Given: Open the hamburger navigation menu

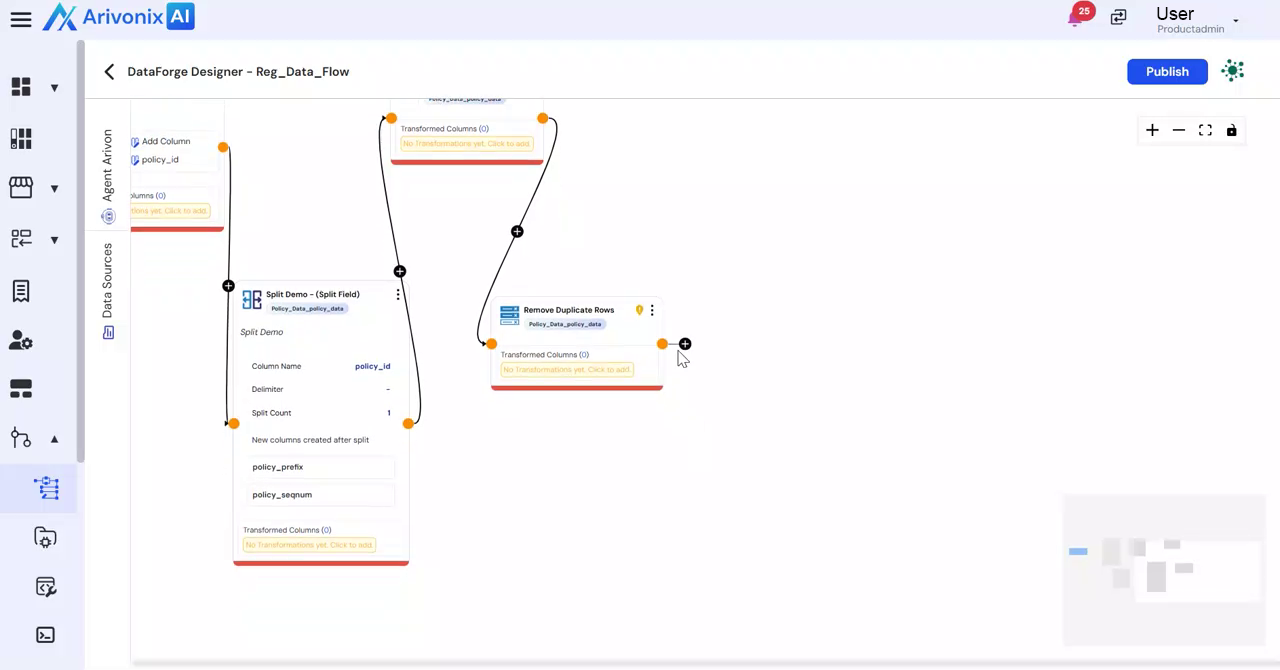Looking at the screenshot, I should coord(21,20).
